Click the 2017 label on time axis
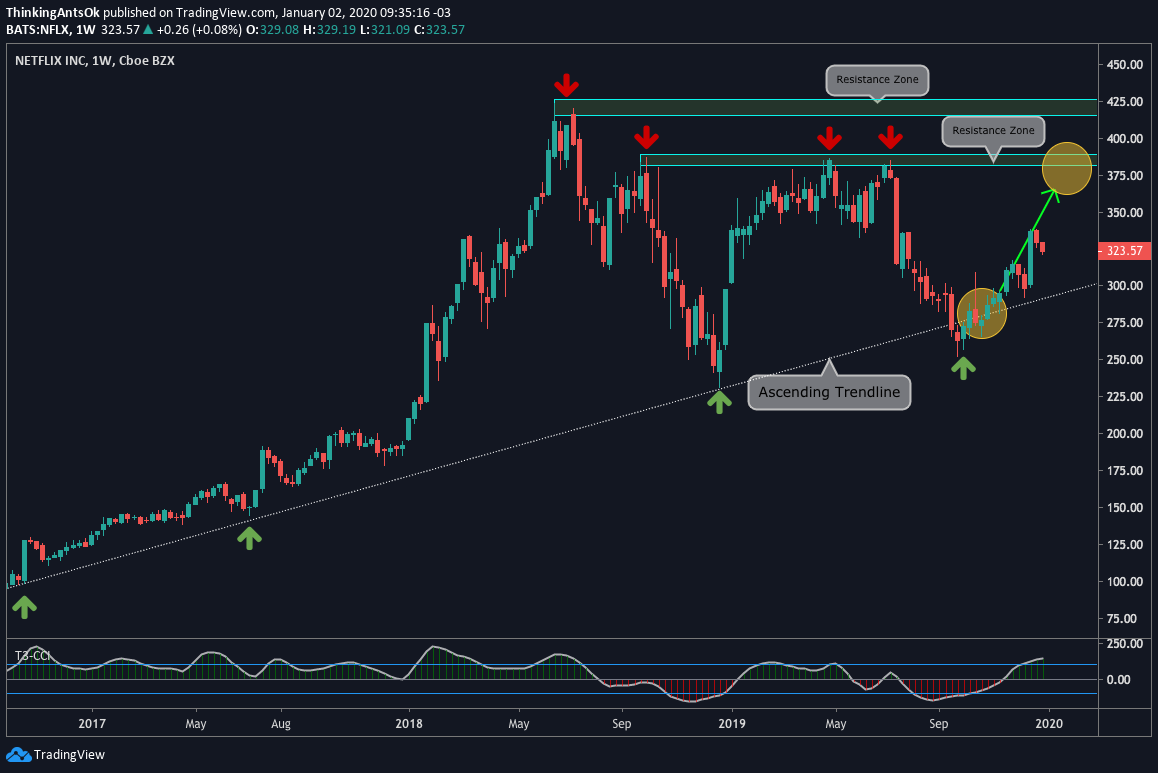 92,724
